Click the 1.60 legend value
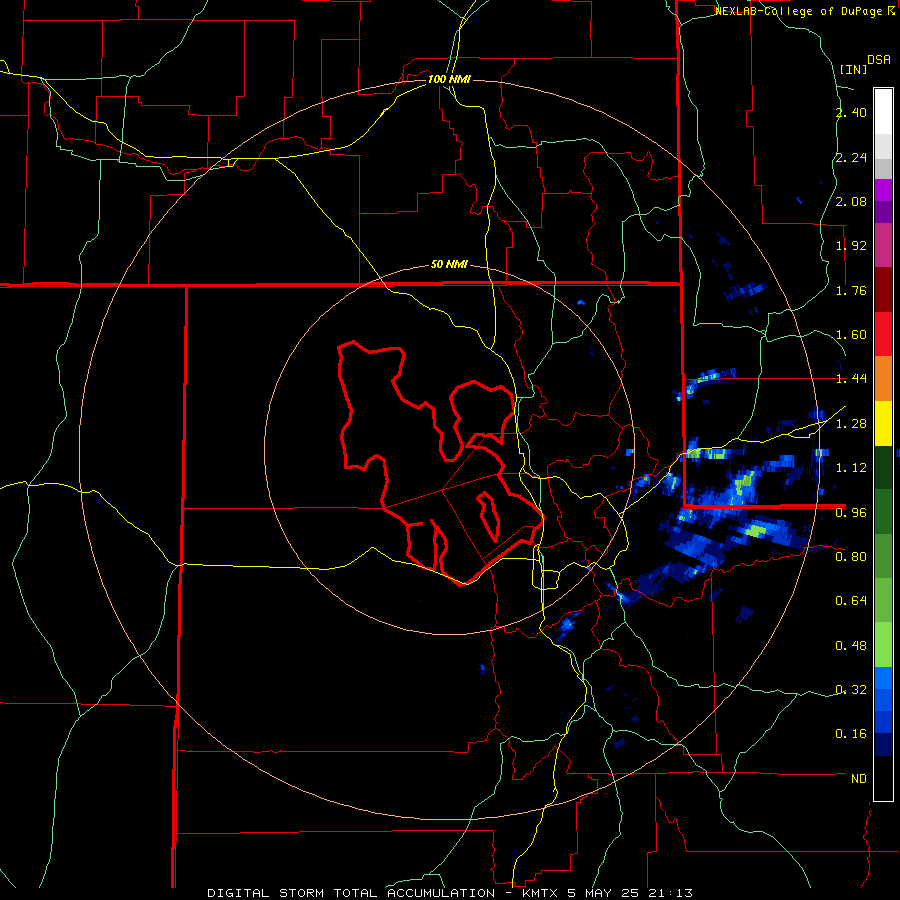The height and width of the screenshot is (900, 900). tap(851, 335)
